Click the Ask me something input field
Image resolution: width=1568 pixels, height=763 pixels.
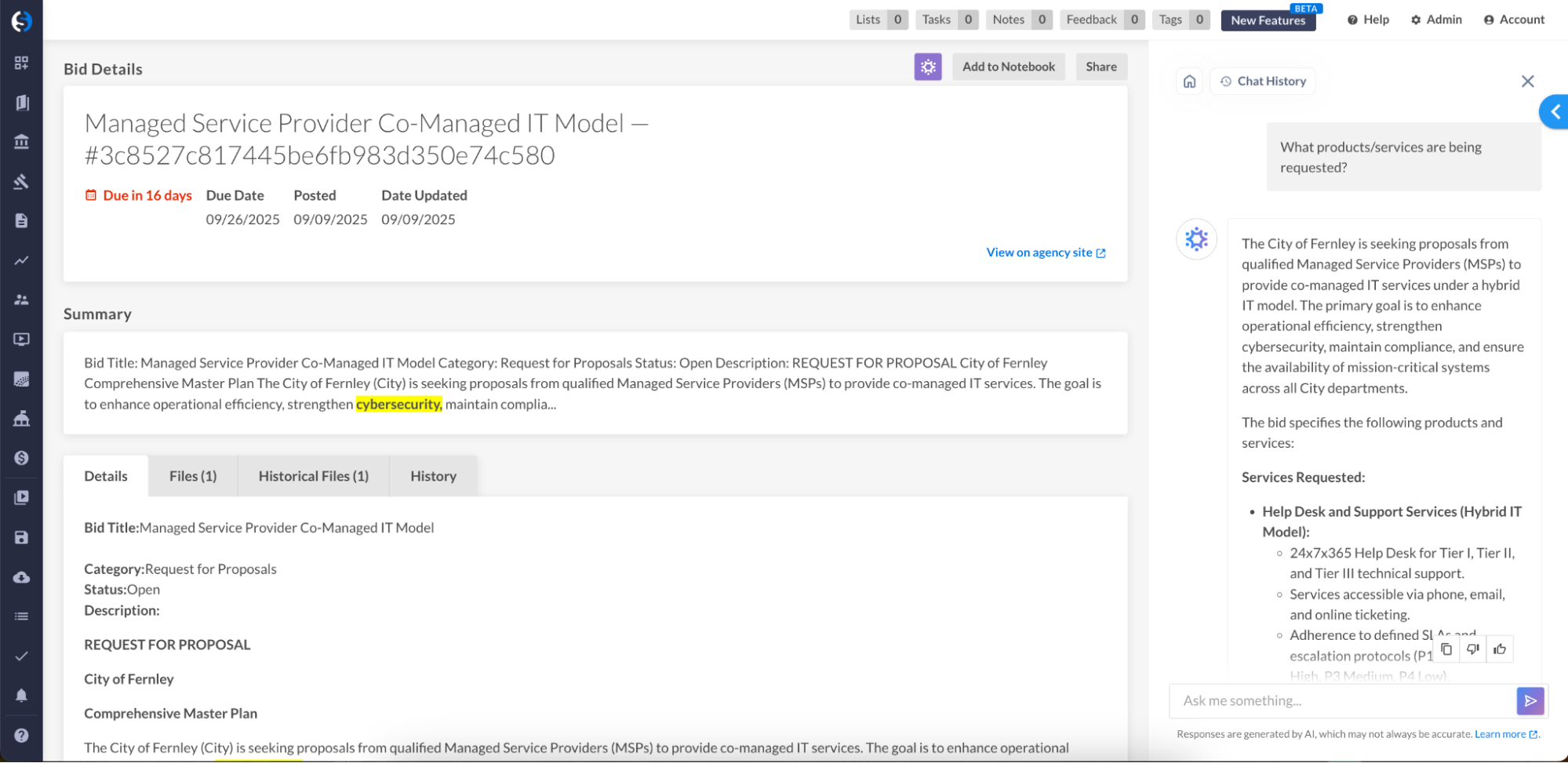(x=1343, y=701)
